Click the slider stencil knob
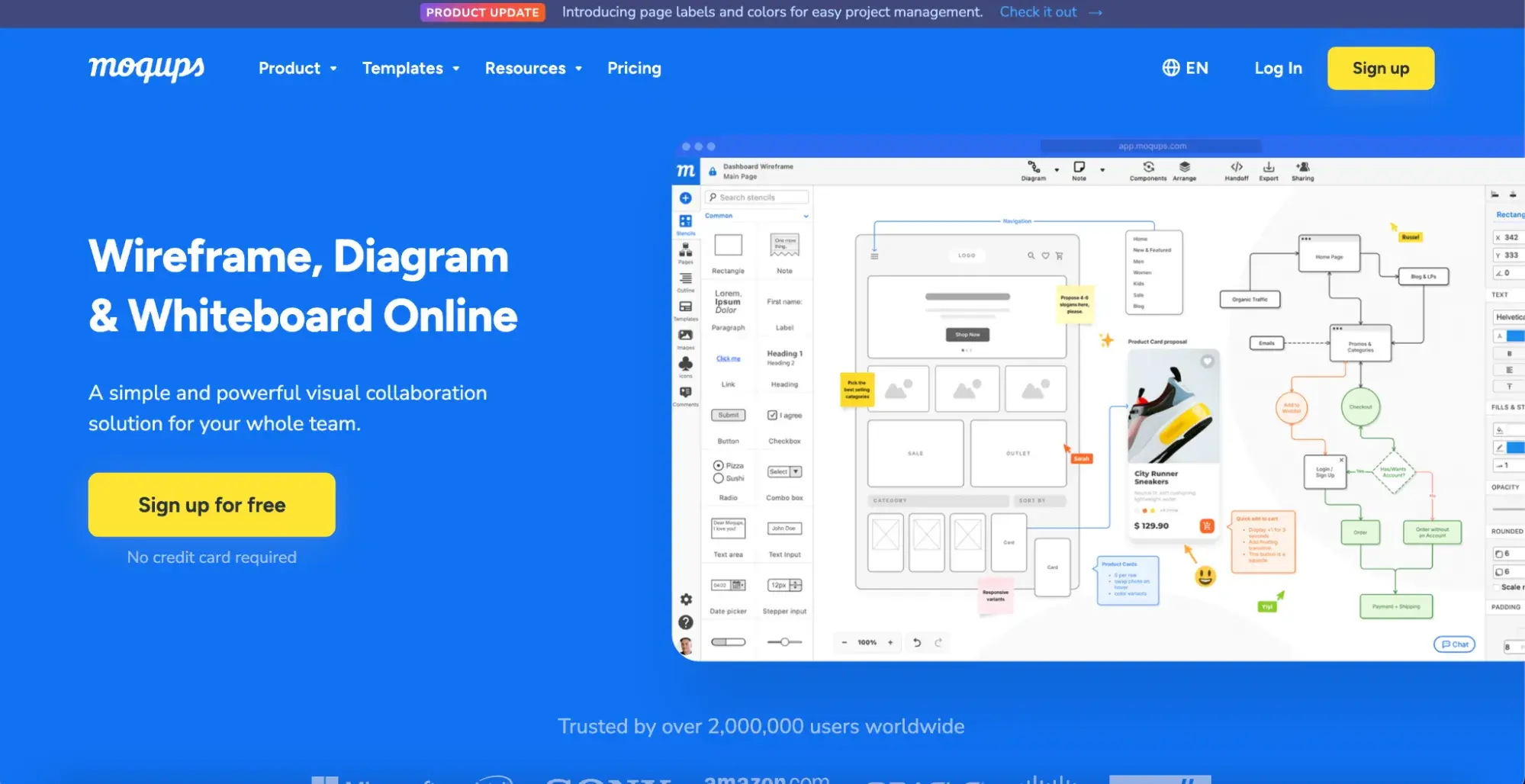1525x784 pixels. pyautogui.click(x=784, y=642)
